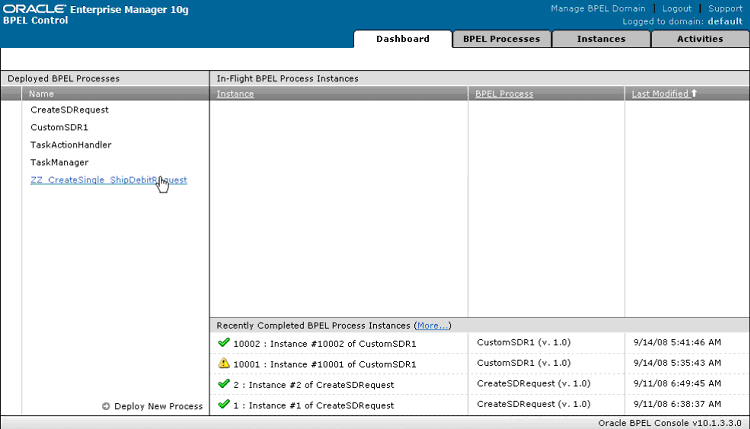Sort by BPEL Process column header

504,94
